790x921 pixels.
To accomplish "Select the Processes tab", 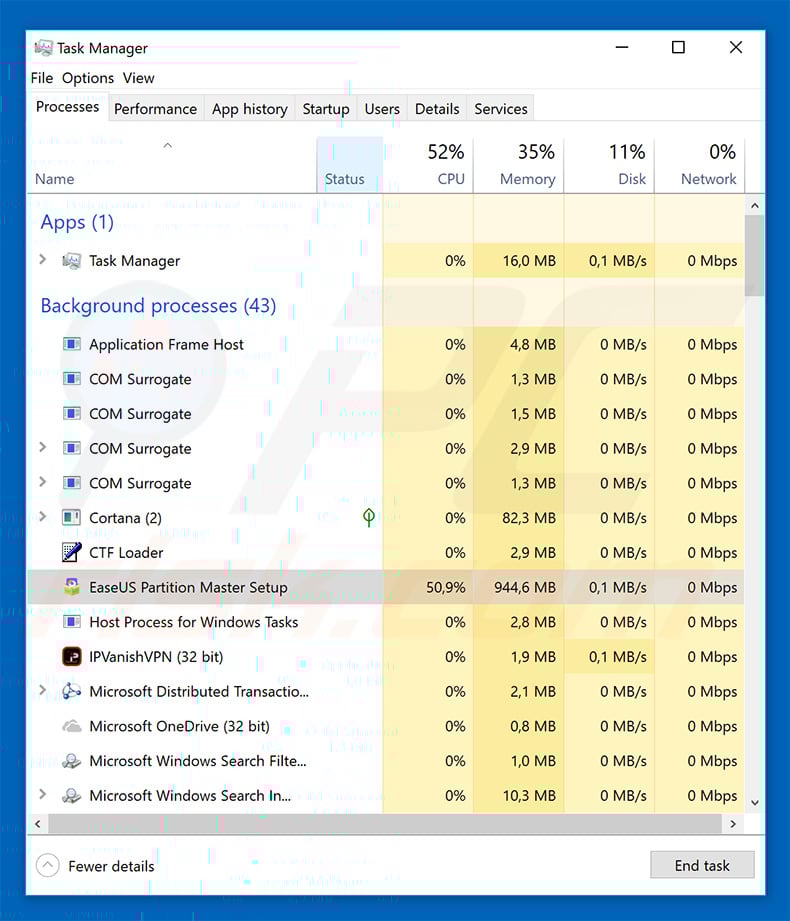I will point(68,107).
